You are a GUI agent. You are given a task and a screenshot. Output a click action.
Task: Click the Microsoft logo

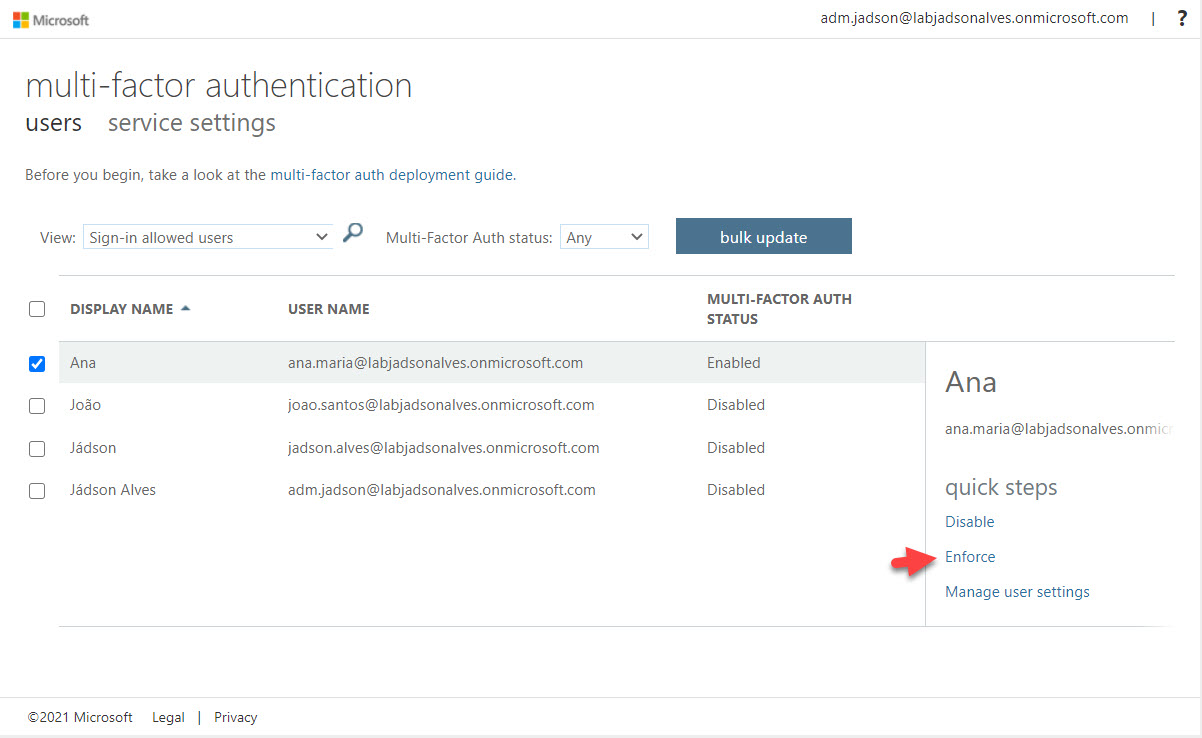click(51, 19)
